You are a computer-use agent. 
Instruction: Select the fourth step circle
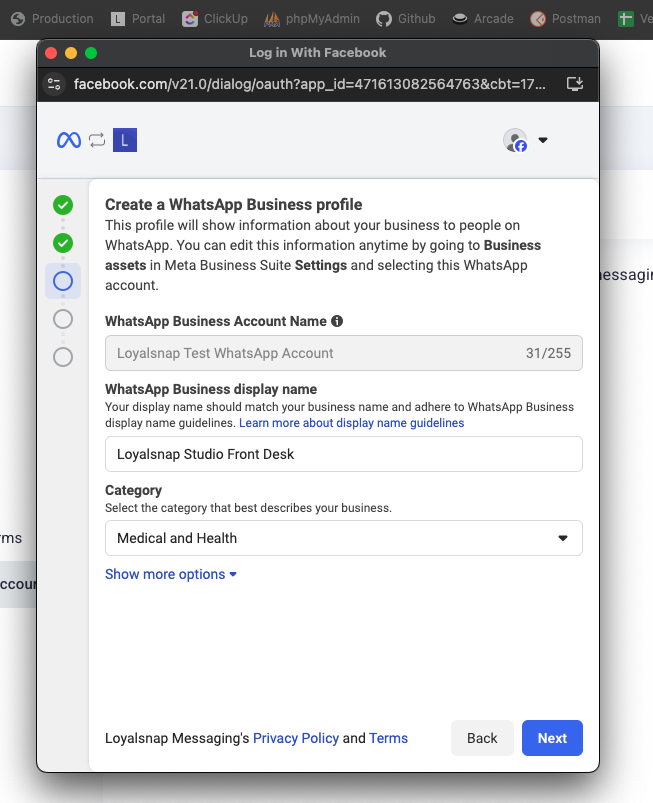click(x=63, y=319)
